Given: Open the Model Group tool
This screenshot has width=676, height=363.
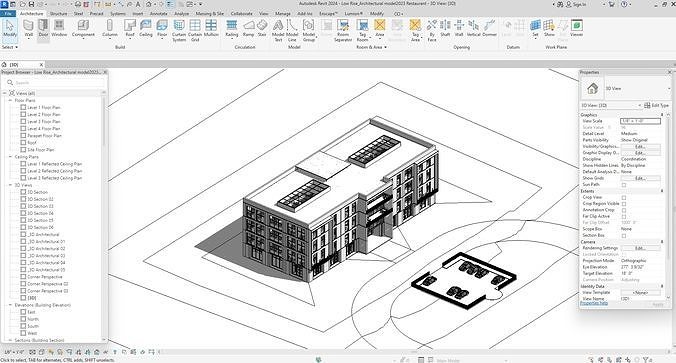Looking at the screenshot, I should click(308, 31).
